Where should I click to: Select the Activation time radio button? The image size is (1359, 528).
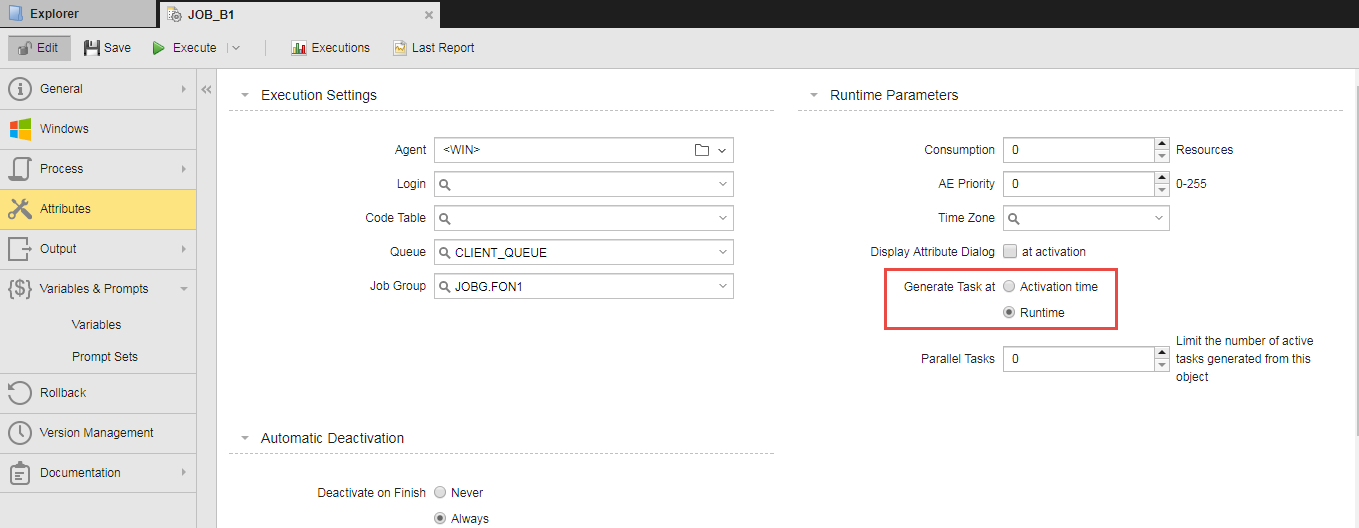(1009, 287)
